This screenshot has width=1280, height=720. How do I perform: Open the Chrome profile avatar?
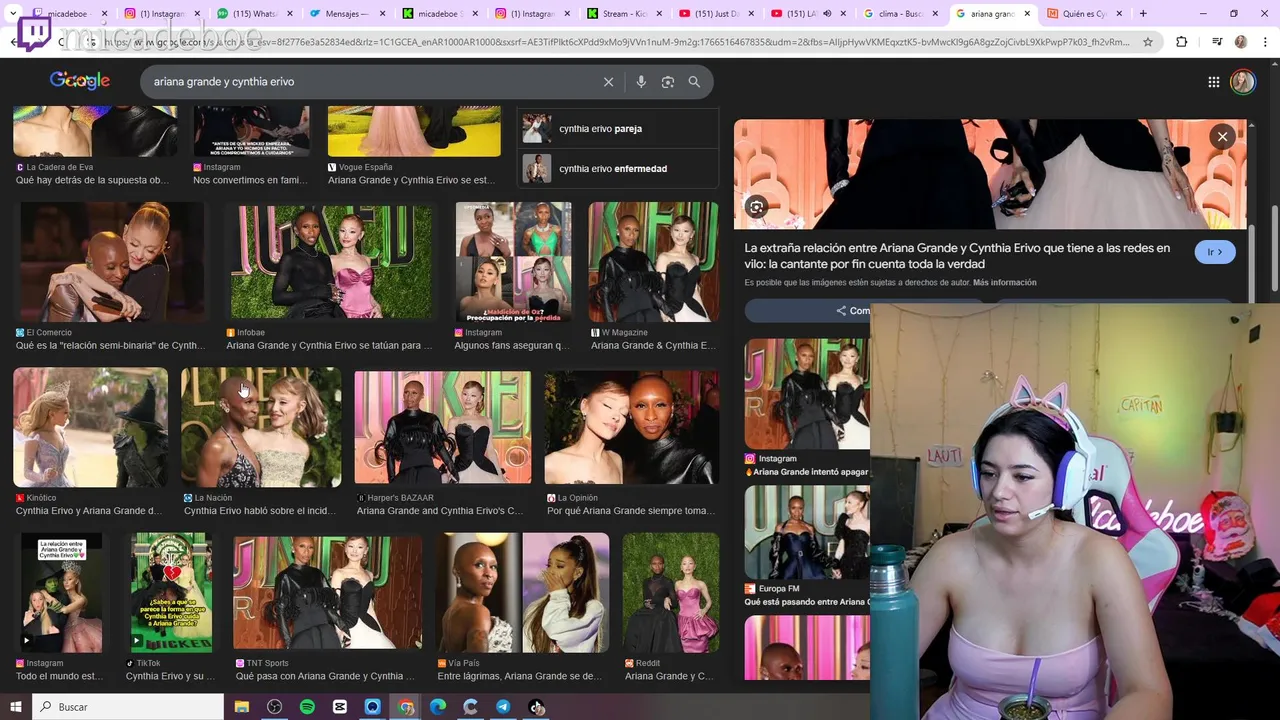click(1241, 42)
